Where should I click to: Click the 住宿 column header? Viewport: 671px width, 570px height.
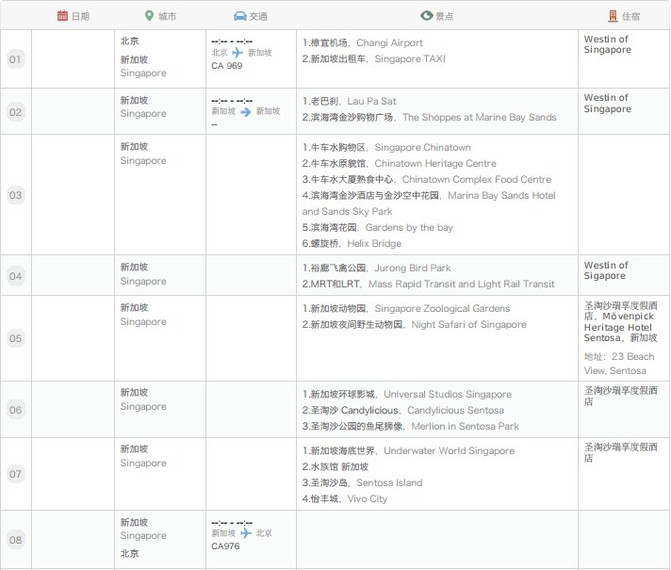tap(631, 16)
